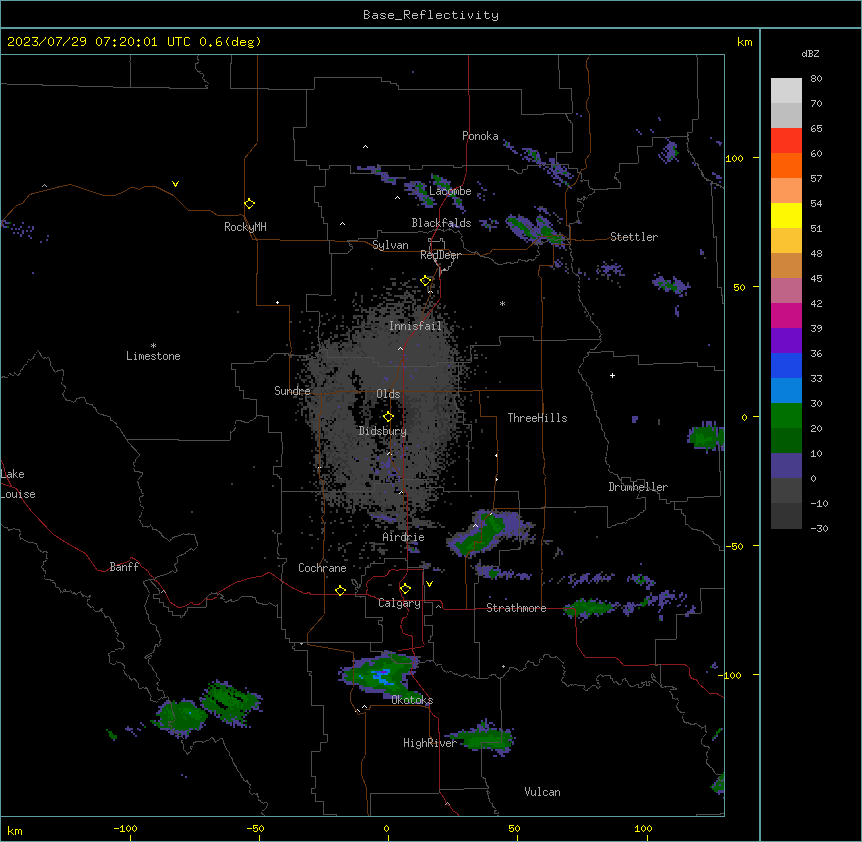Image resolution: width=862 pixels, height=842 pixels.
Task: Click the dBZ legend heading
Action: click(810, 53)
